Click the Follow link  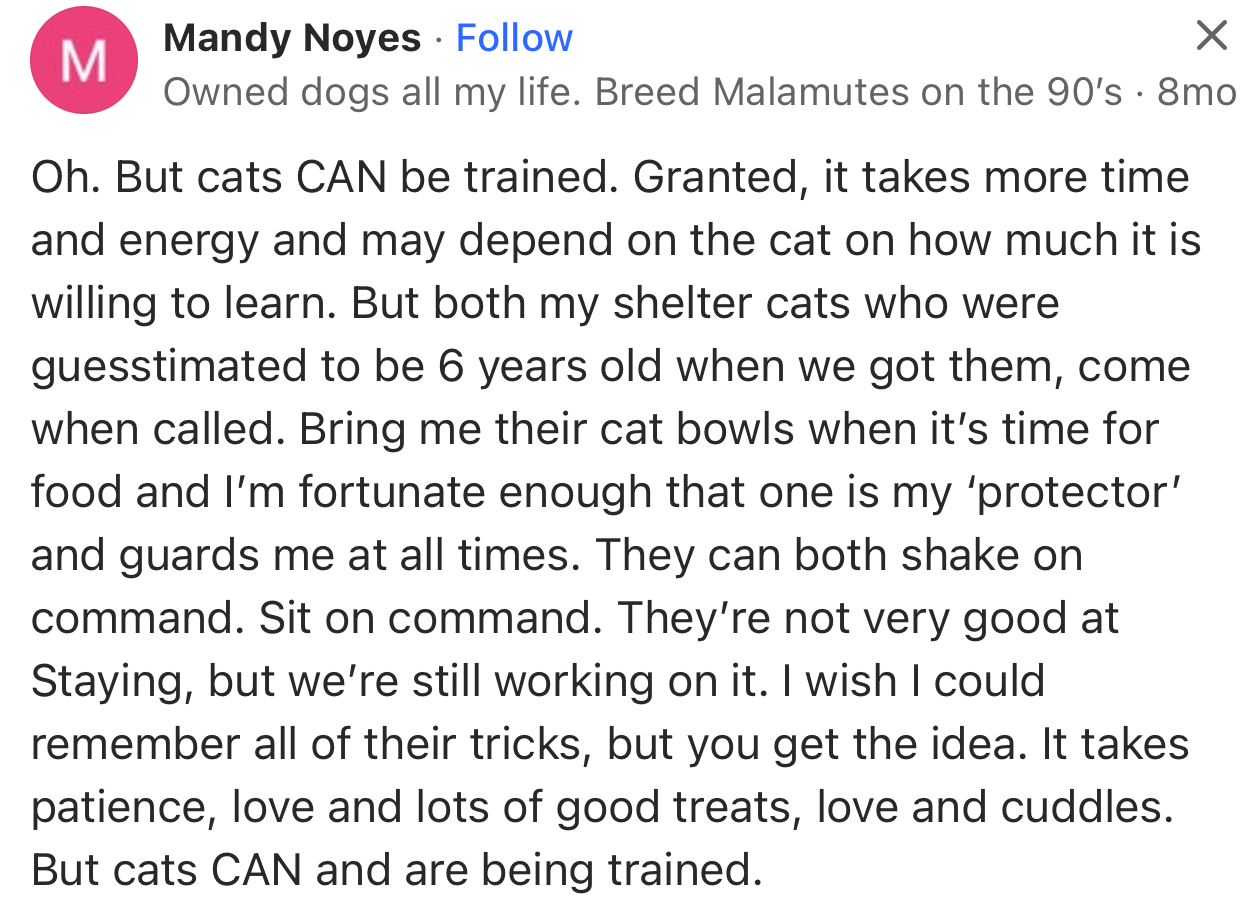(514, 37)
